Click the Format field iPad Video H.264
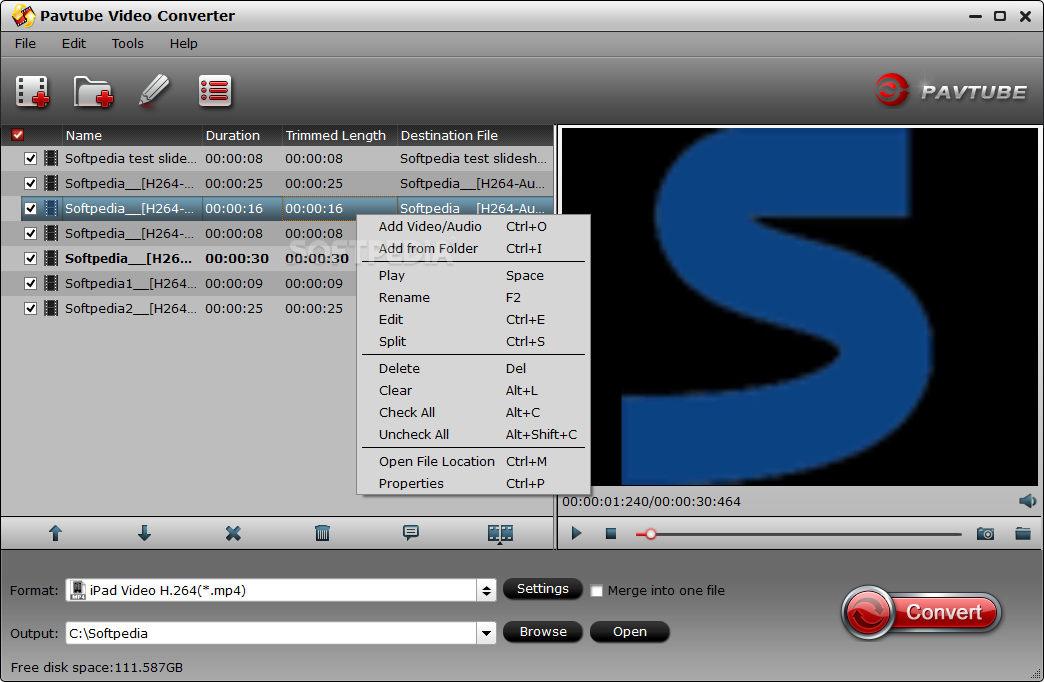Screen dimensions: 1044x682 [271, 590]
